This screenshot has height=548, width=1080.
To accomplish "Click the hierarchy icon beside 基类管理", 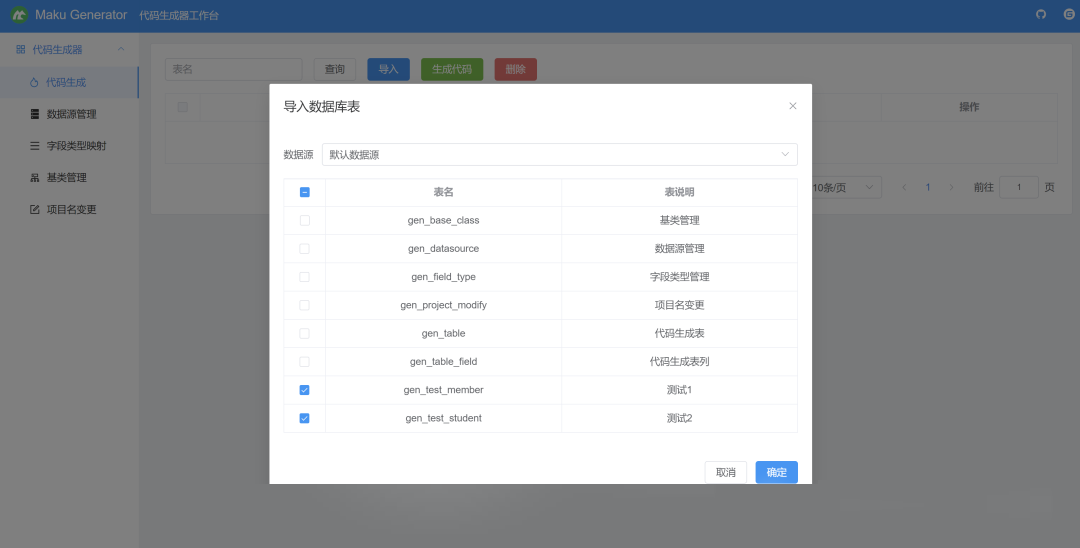I will coord(35,178).
